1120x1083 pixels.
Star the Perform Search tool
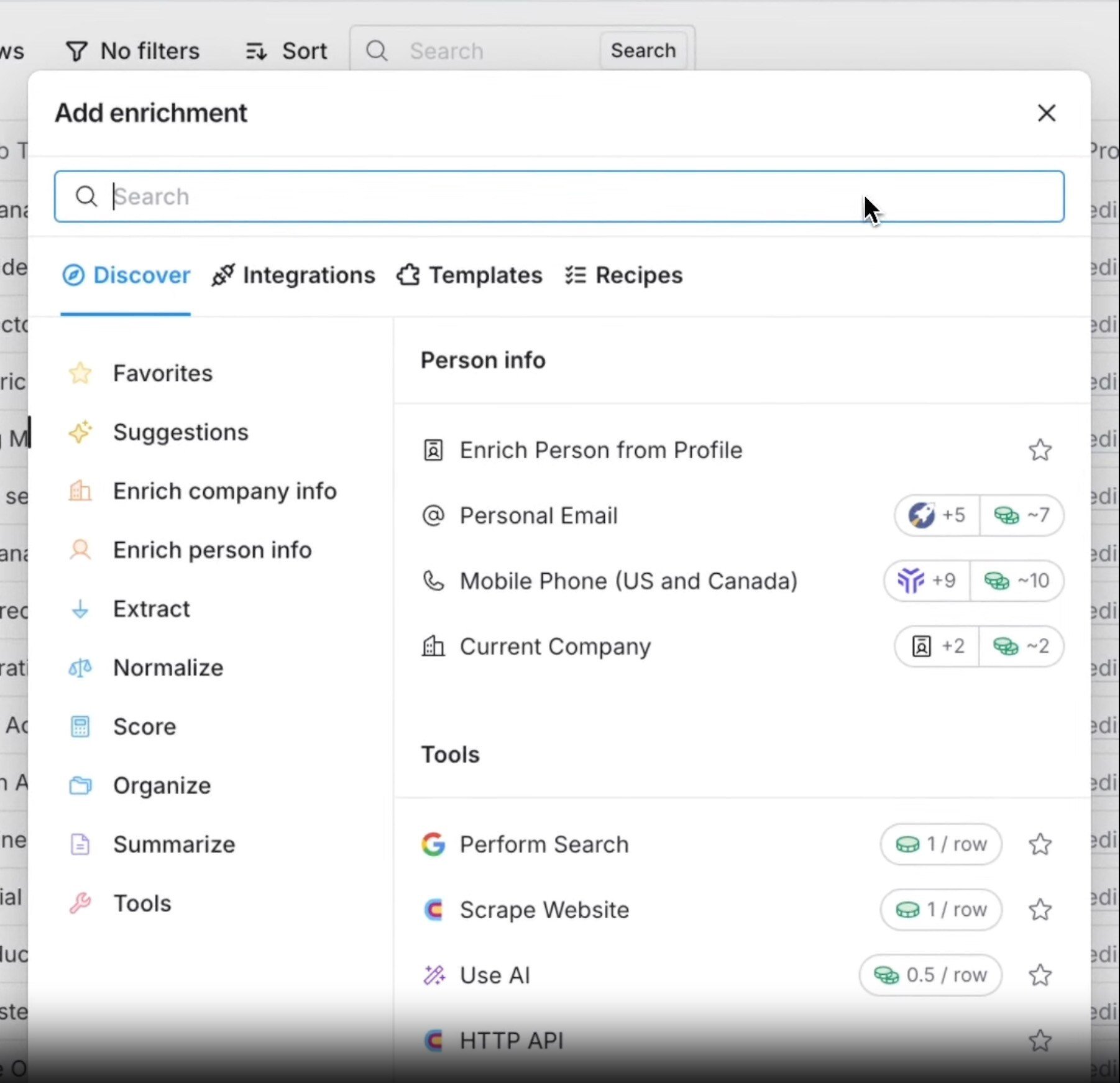click(1039, 844)
